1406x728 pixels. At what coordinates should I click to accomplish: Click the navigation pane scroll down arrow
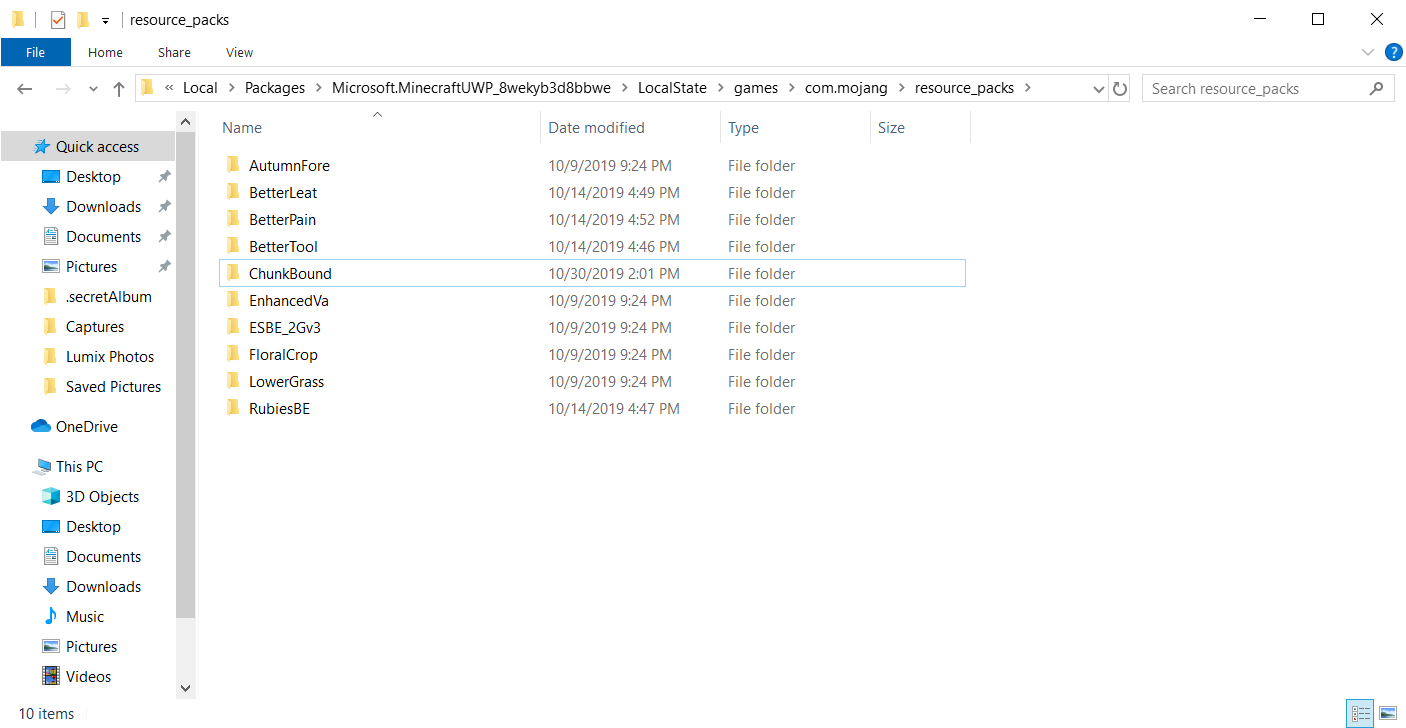[185, 688]
